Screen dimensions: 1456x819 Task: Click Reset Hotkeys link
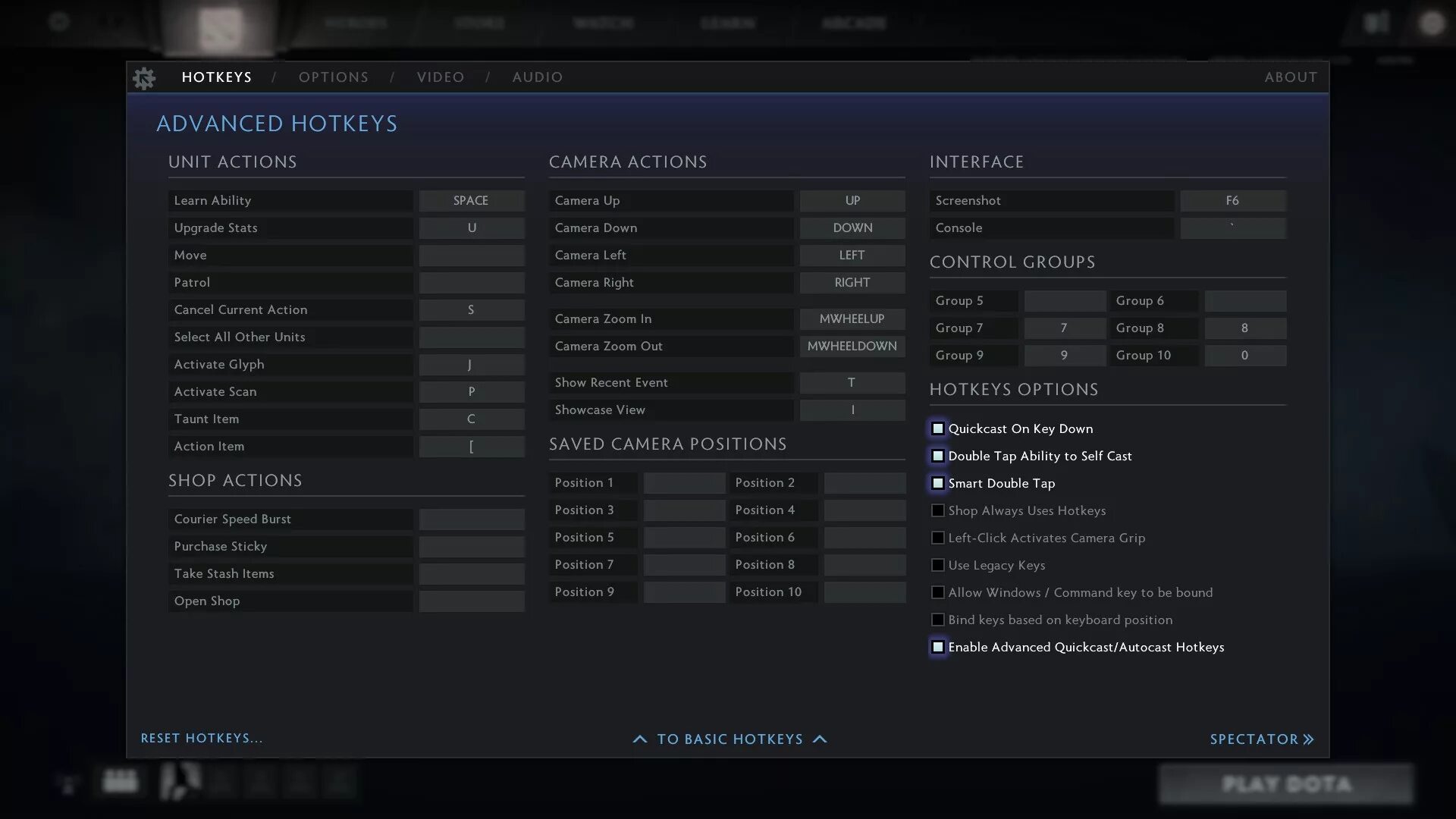coord(202,738)
